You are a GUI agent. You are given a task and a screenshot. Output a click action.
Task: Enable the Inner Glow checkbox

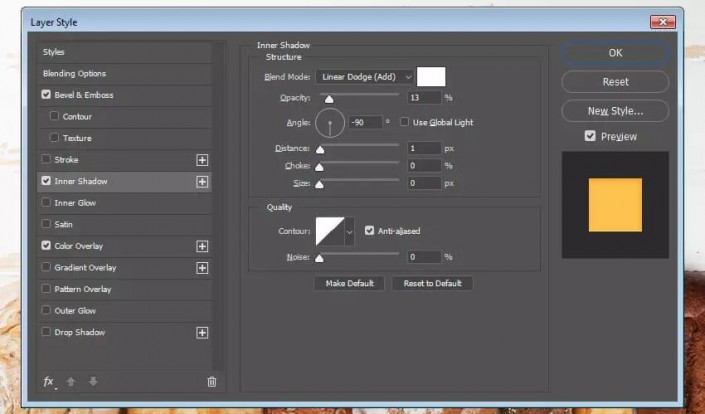(x=46, y=202)
